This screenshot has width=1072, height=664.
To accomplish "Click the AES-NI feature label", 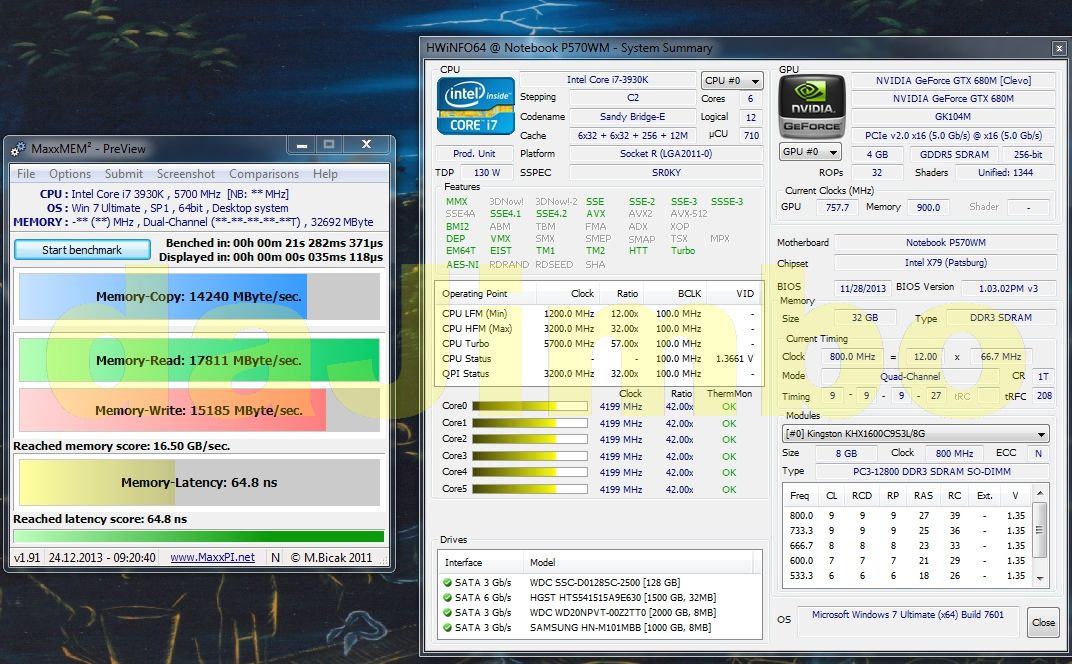I will (x=462, y=265).
